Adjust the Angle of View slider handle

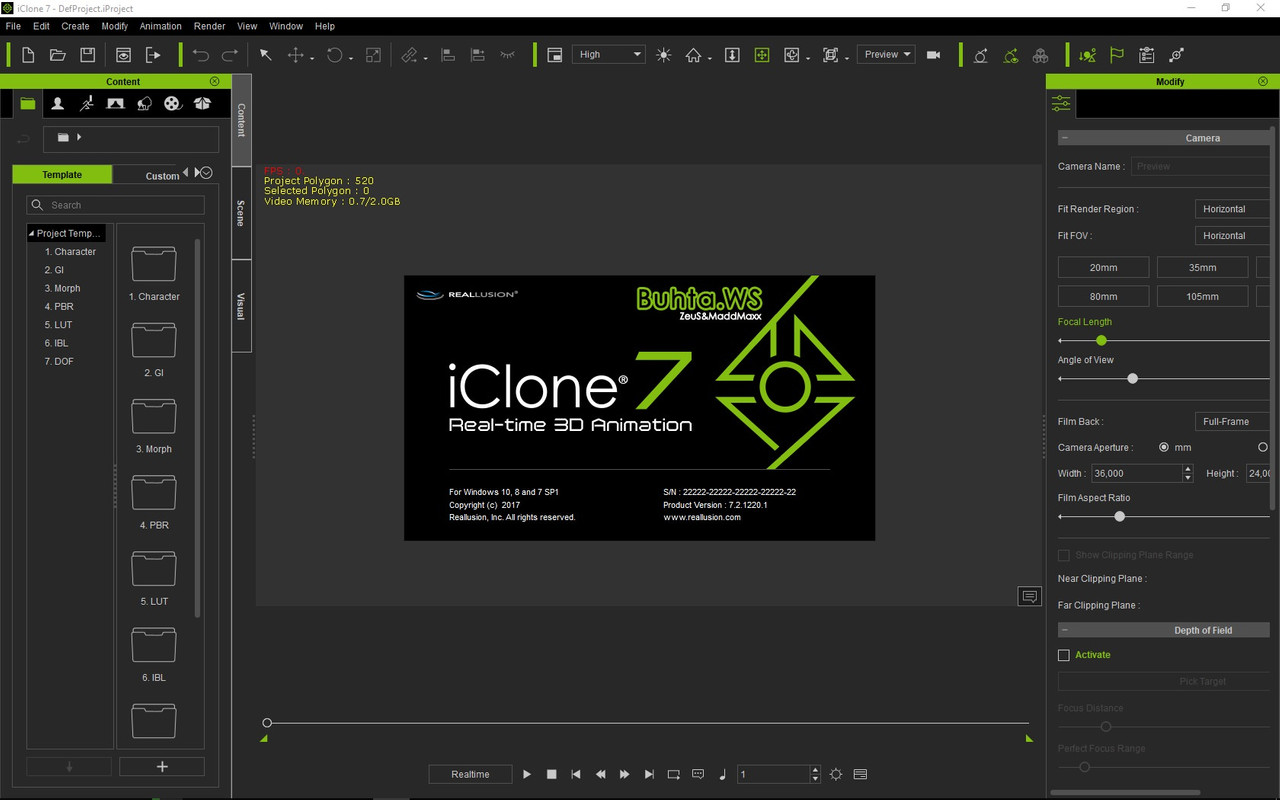(x=1133, y=379)
